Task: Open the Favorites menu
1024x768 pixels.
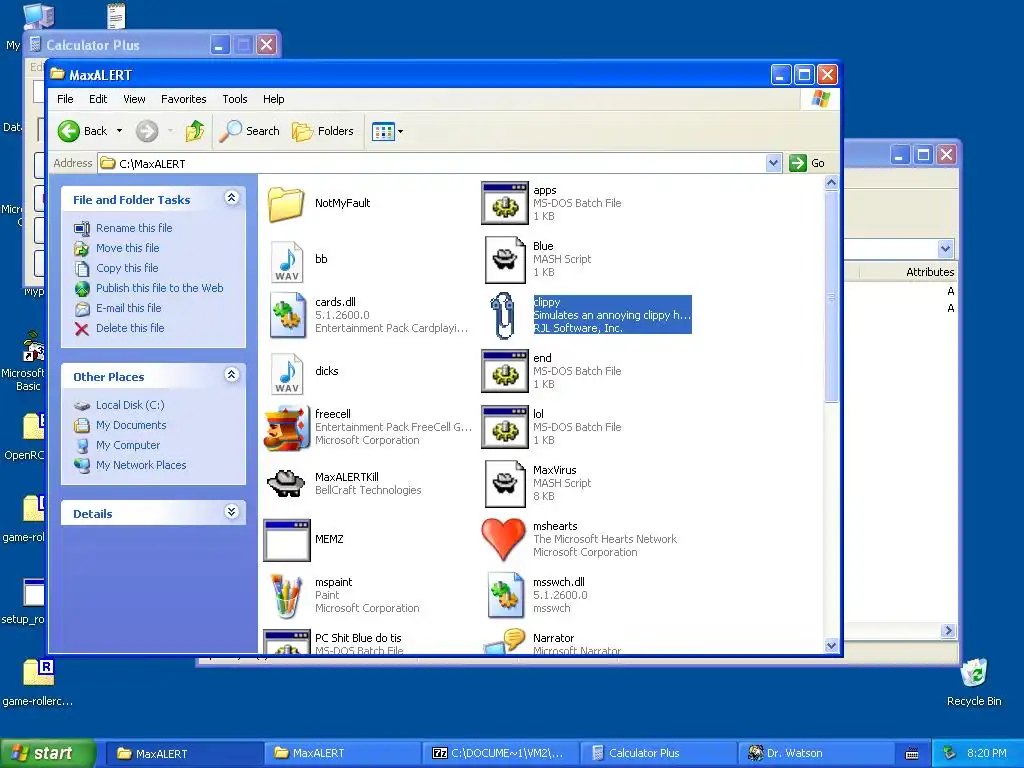Action: point(184,99)
